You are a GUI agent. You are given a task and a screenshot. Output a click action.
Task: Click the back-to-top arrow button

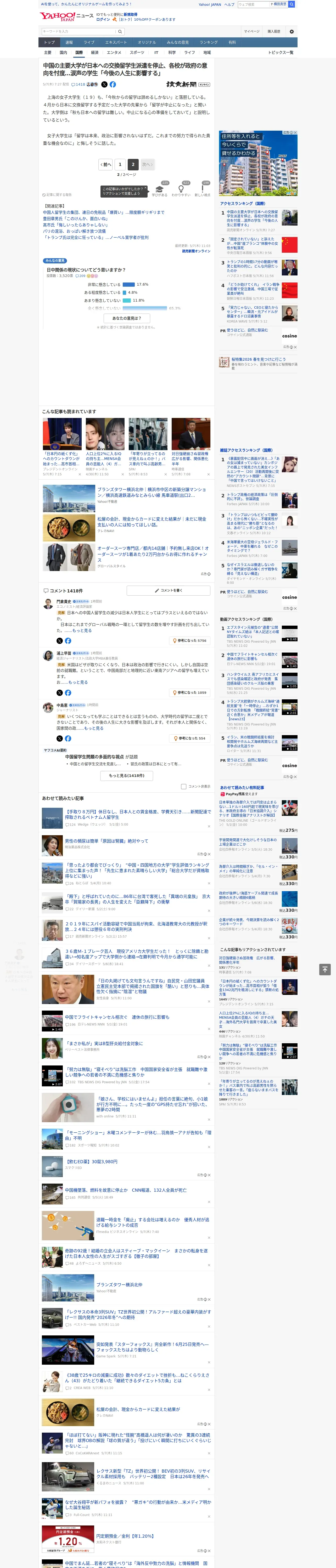click(325, 969)
